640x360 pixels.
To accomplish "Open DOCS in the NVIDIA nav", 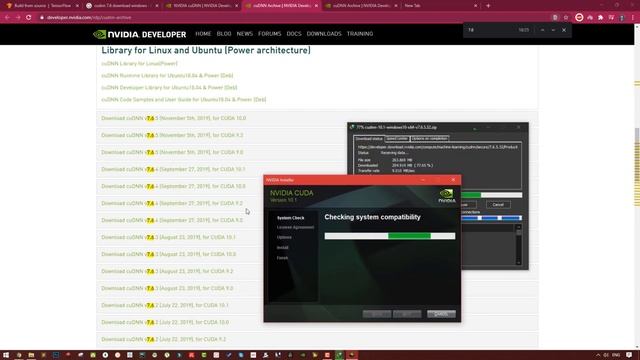I will click(x=294, y=34).
